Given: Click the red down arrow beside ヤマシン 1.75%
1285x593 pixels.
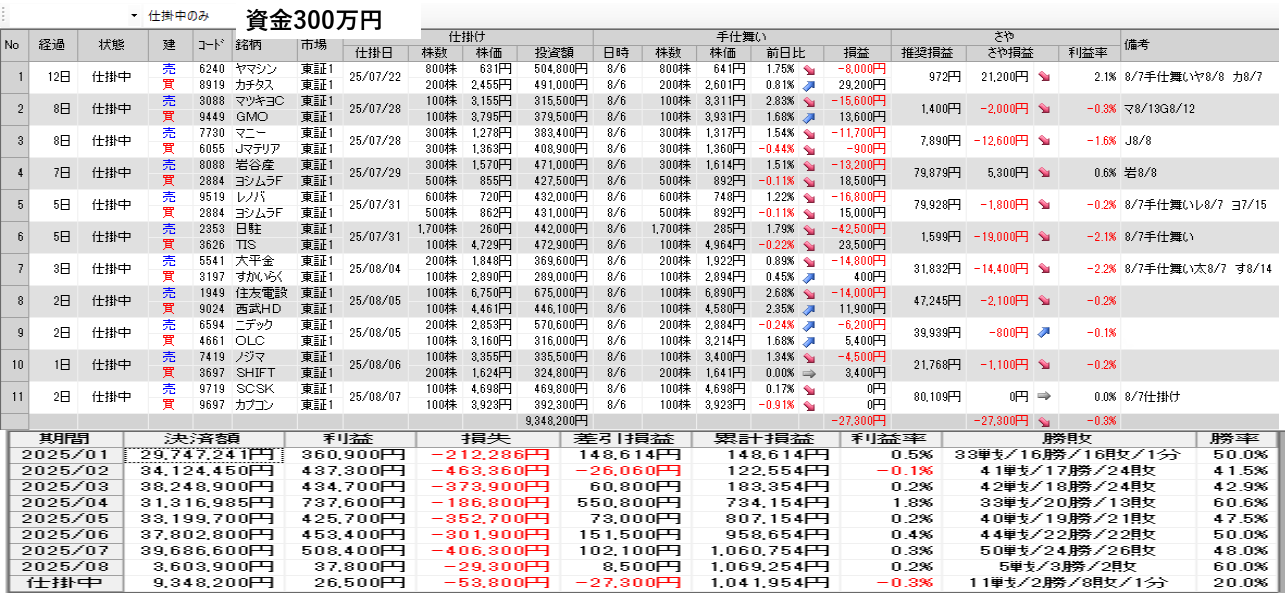Looking at the screenshot, I should tap(808, 70).
